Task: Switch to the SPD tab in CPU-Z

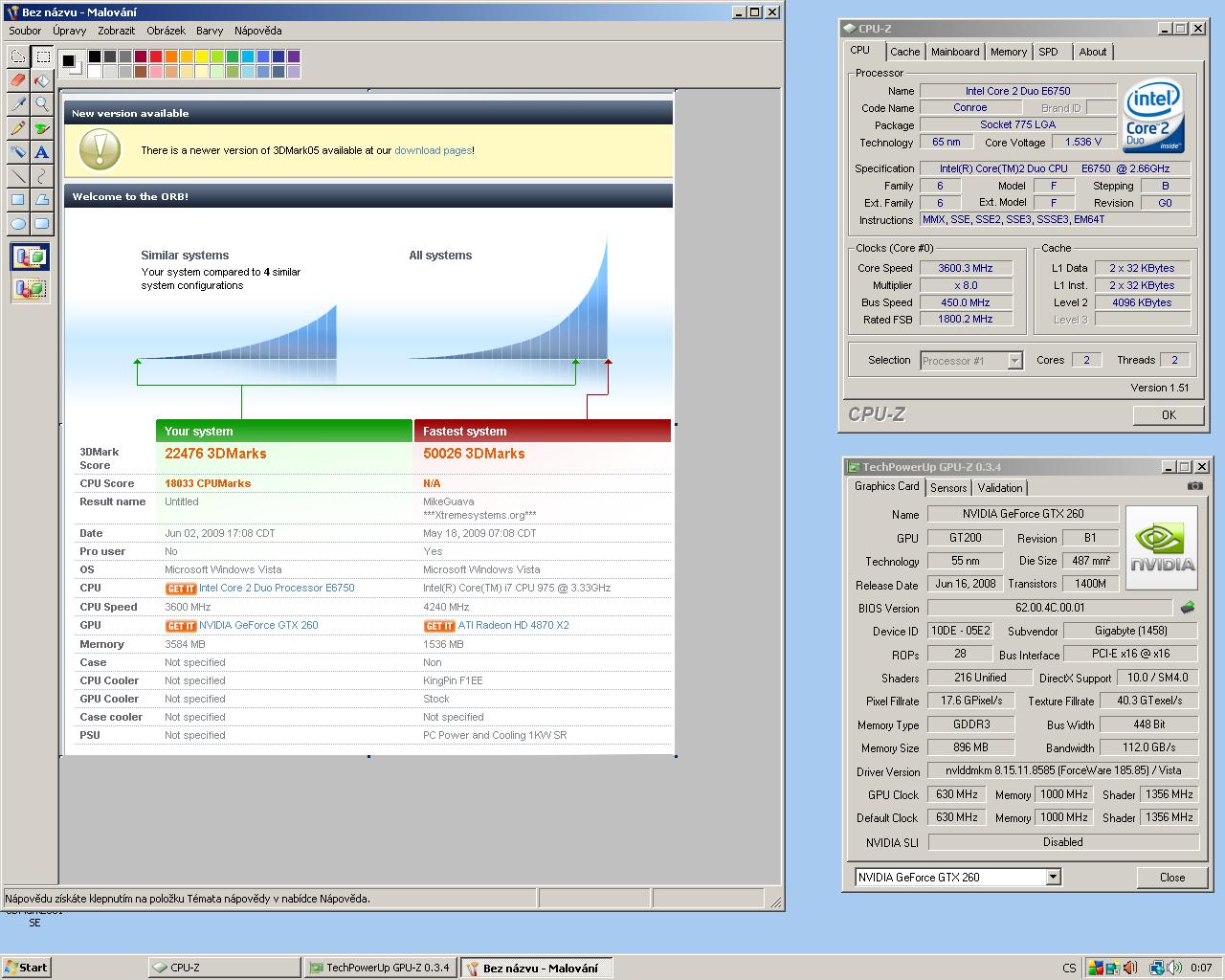Action: 1049,52
